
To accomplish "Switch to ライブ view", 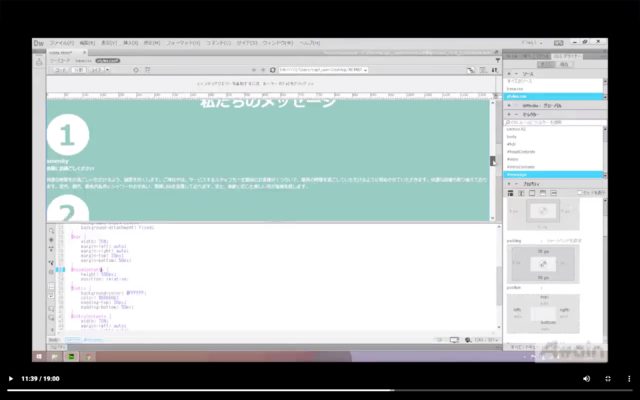I will [x=97, y=70].
